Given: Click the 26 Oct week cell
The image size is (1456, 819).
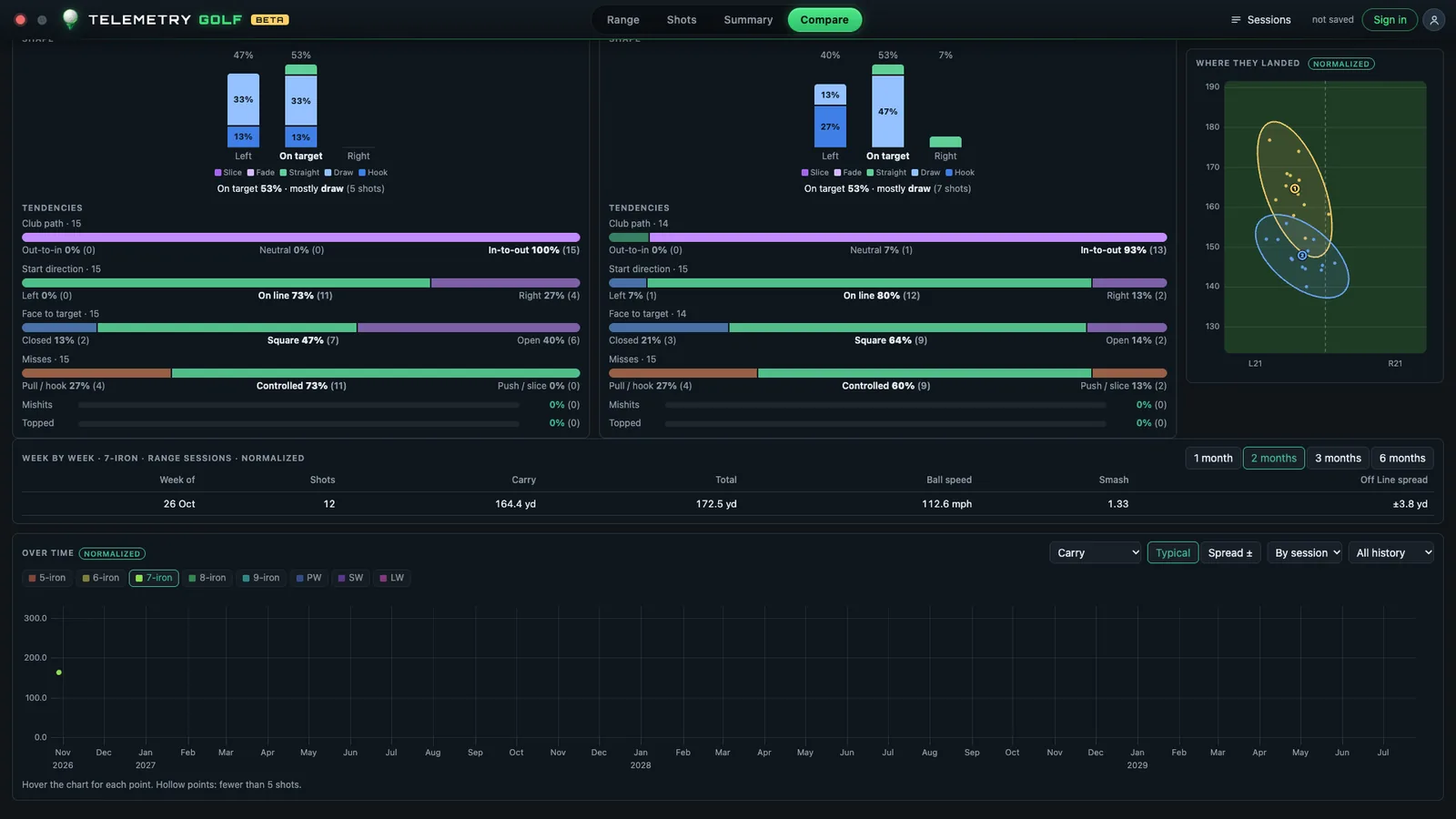Looking at the screenshot, I should 179,504.
